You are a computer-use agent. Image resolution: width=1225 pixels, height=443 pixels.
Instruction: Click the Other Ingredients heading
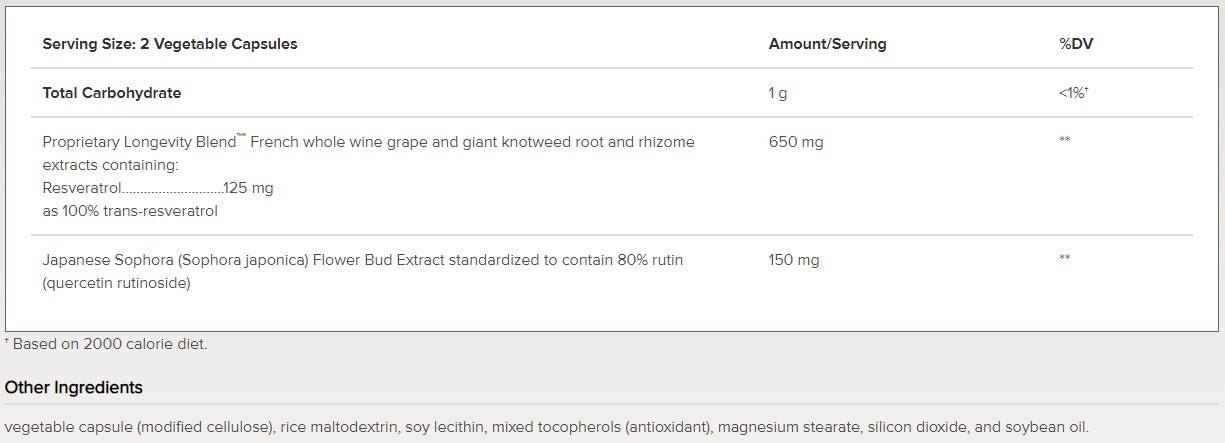[74, 387]
